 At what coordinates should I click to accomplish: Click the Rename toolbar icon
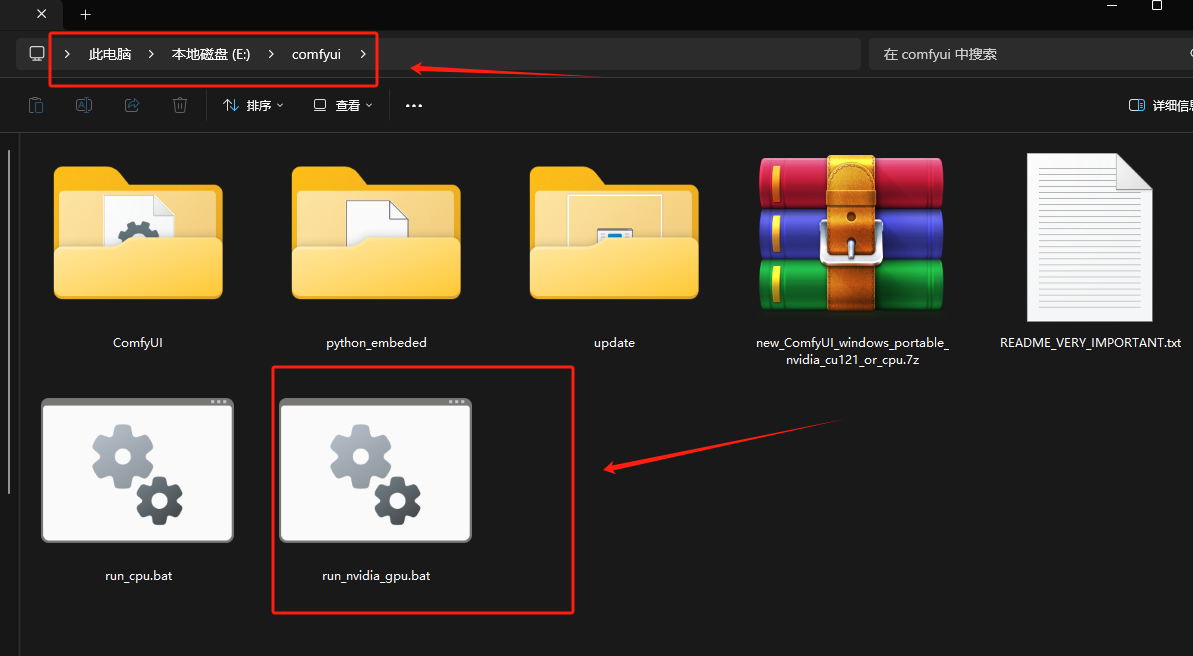[84, 105]
